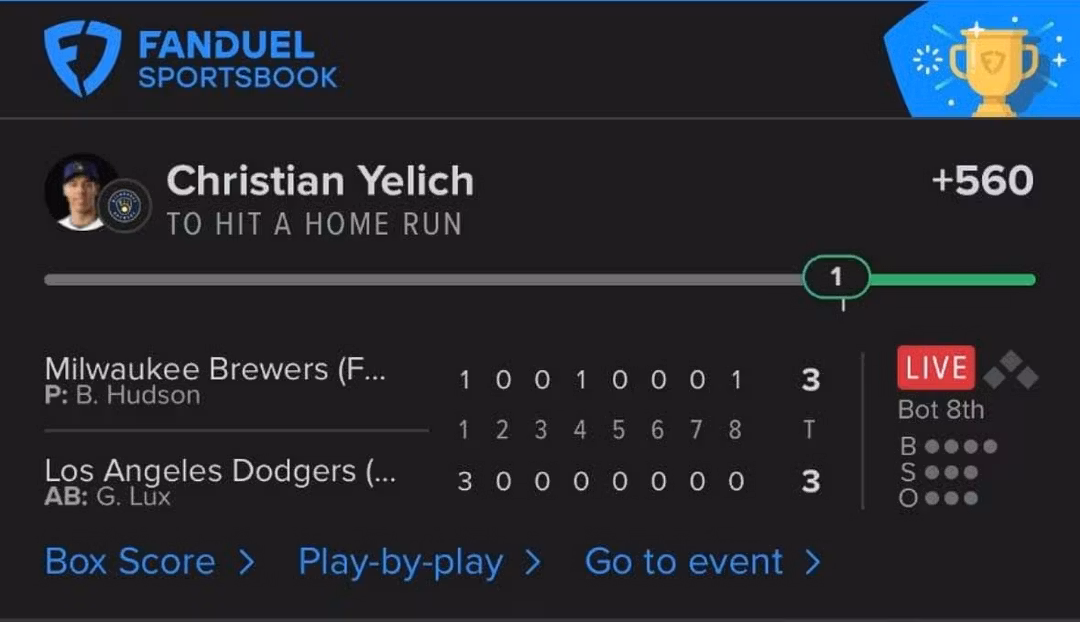Click the FanDuel shield logo icon
The image size is (1080, 622).
(82, 59)
